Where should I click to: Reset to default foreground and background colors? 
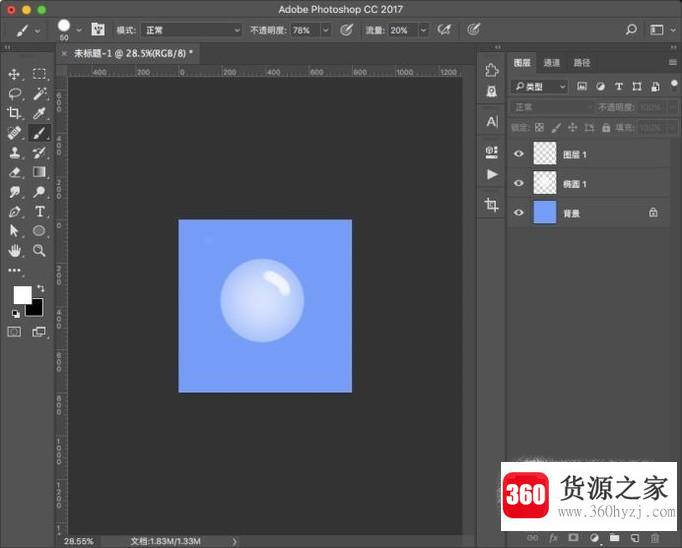pyautogui.click(x=16, y=314)
